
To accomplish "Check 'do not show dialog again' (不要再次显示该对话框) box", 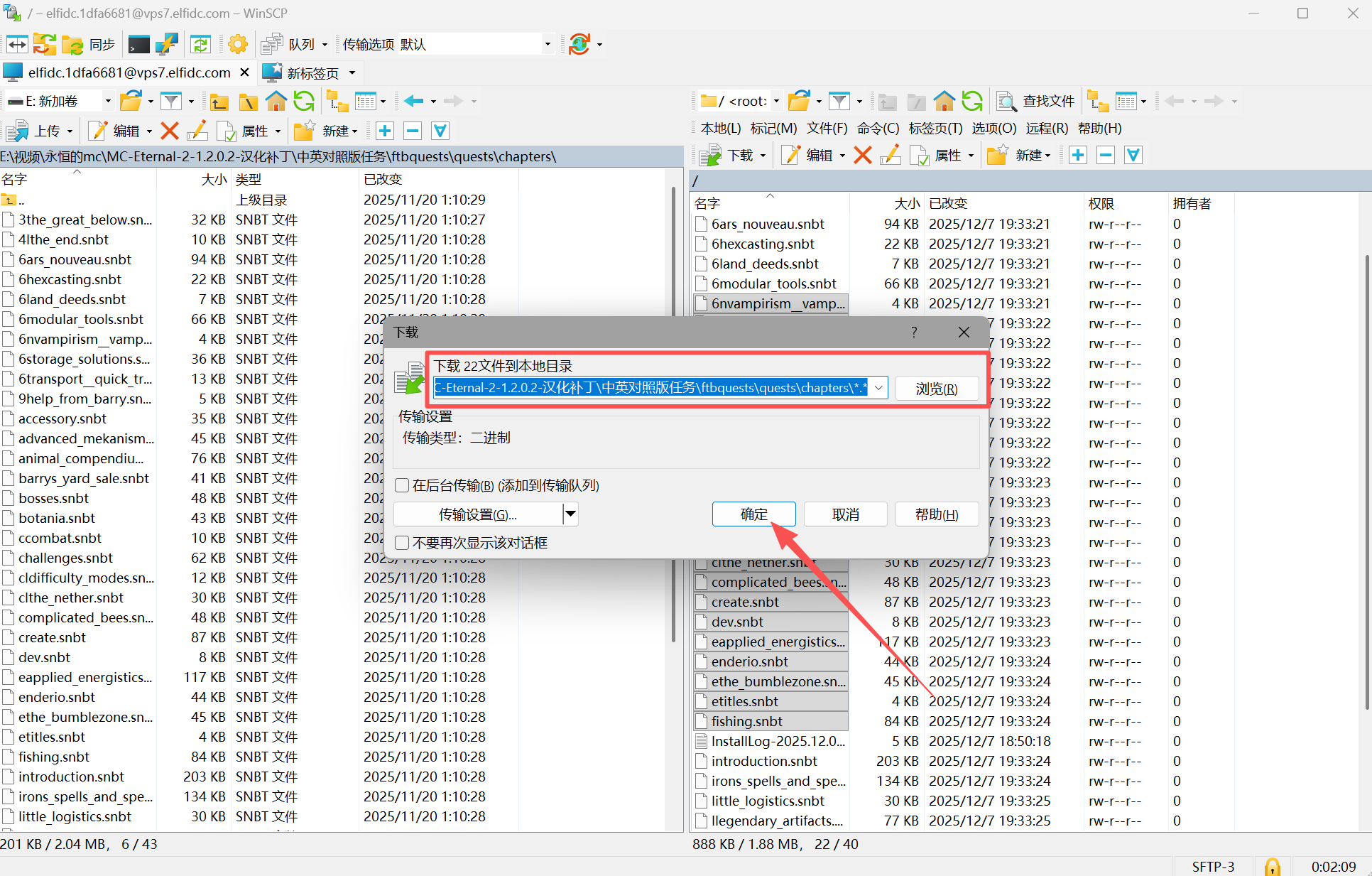I will pyautogui.click(x=403, y=543).
